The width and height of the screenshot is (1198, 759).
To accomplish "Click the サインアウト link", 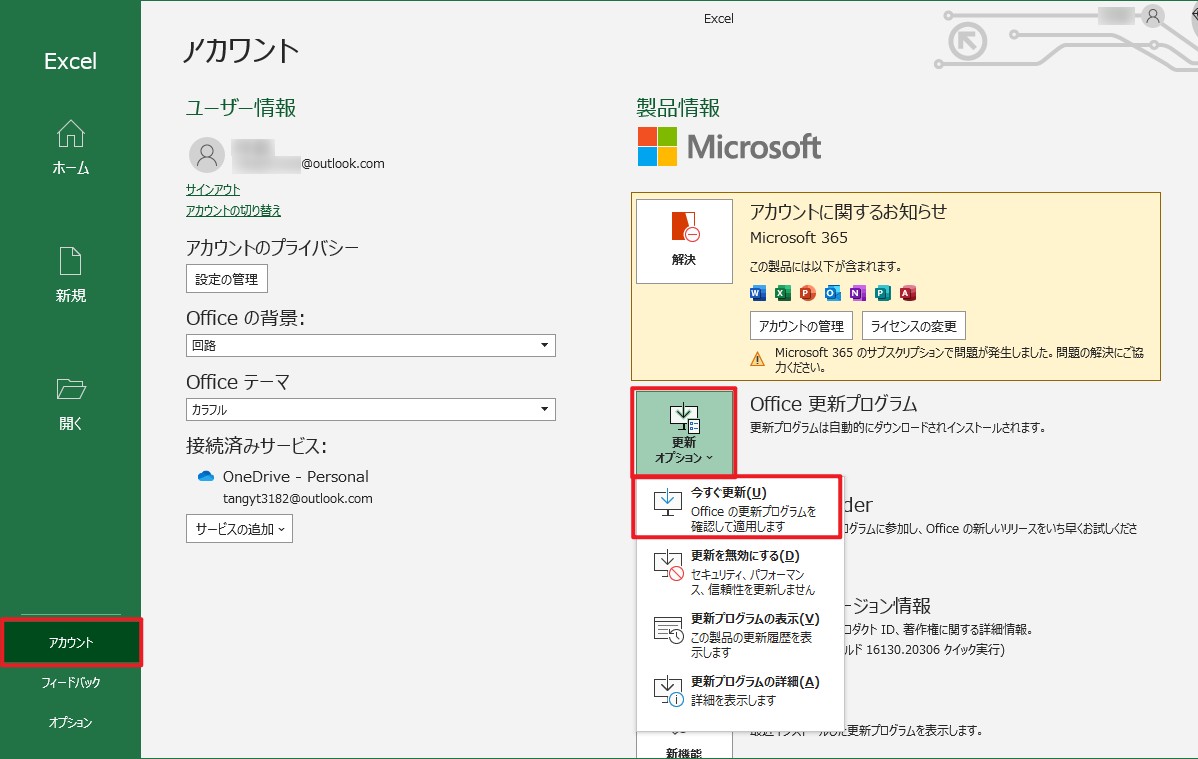I will (x=212, y=190).
